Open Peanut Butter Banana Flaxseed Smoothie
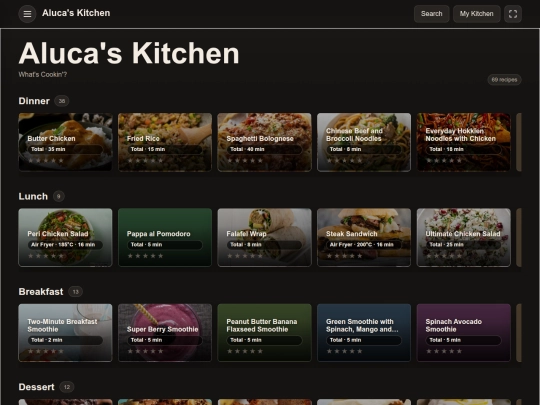540x405 pixels. tap(264, 333)
